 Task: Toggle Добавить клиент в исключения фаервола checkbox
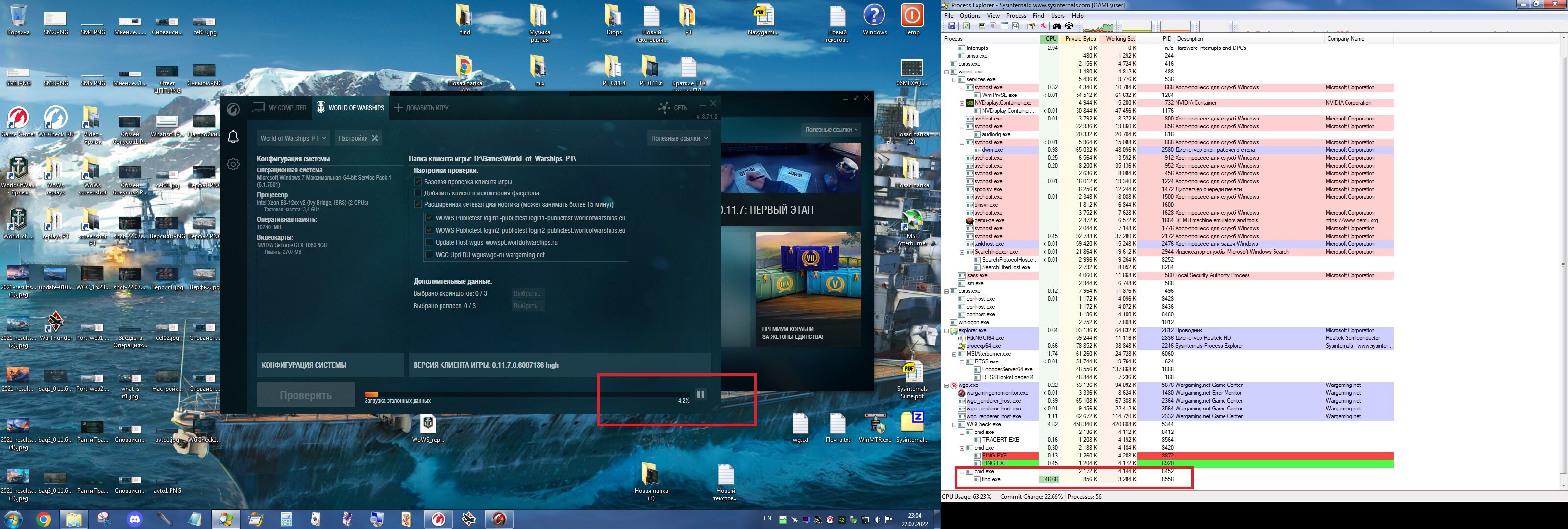[418, 193]
